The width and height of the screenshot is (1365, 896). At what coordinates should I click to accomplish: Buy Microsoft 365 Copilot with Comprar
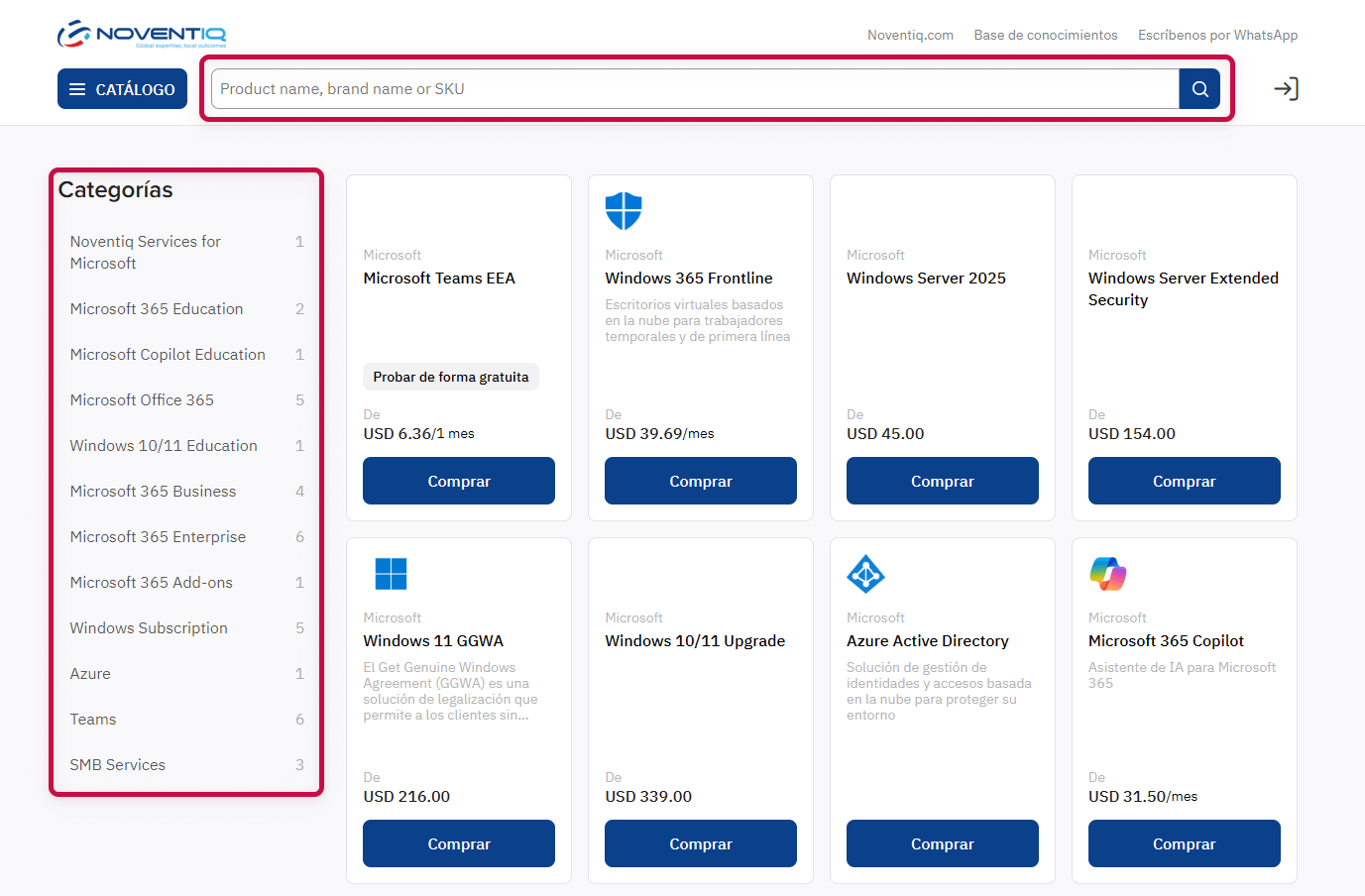(x=1184, y=843)
